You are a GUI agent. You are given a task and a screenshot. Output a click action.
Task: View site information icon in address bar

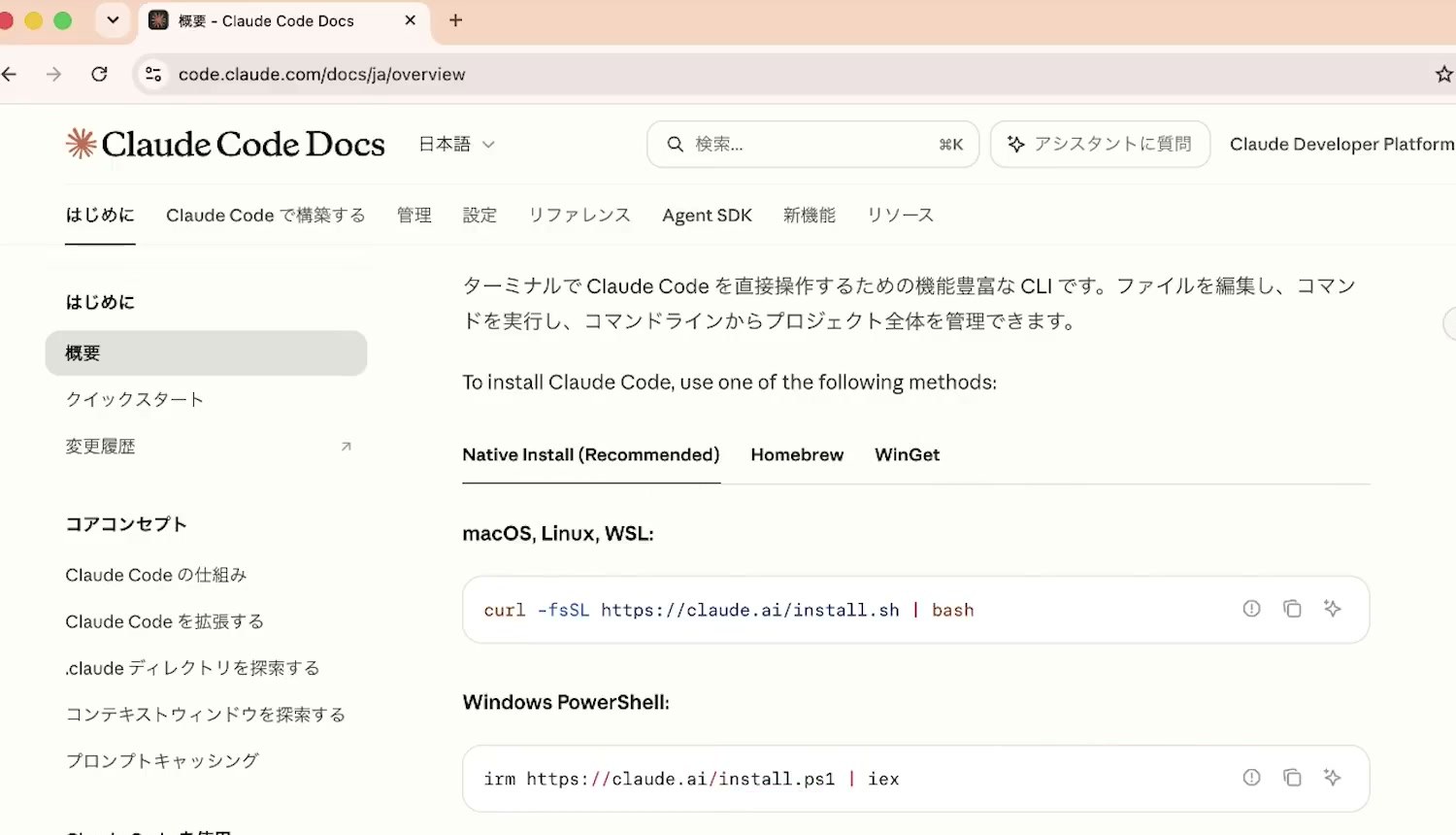tap(153, 74)
